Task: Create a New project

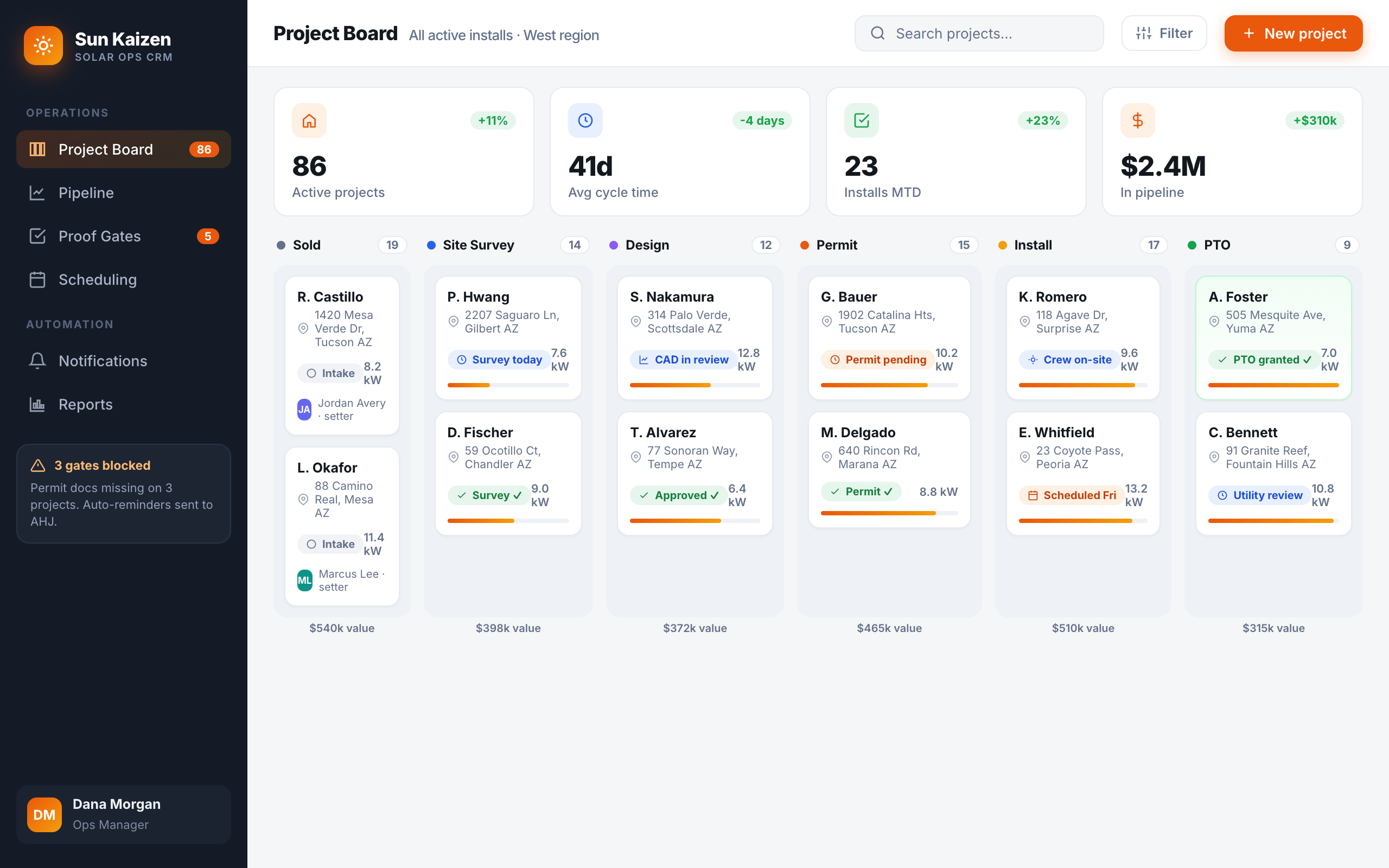Action: coord(1293,33)
